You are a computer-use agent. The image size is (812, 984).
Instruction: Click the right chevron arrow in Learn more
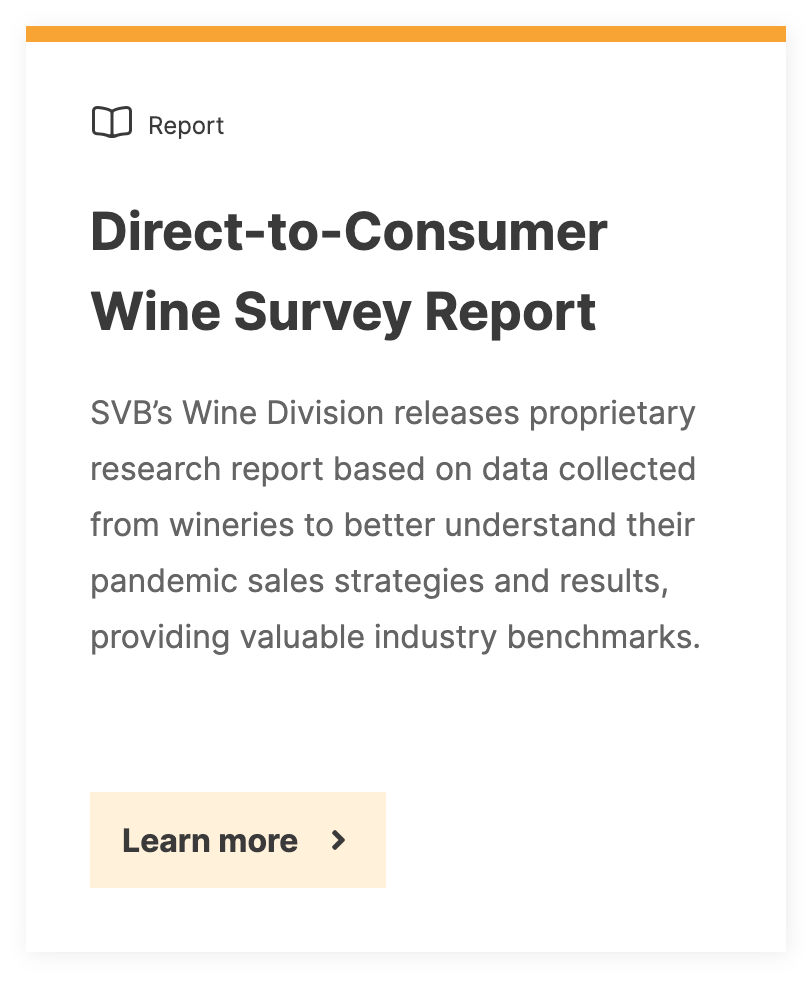[x=338, y=840]
